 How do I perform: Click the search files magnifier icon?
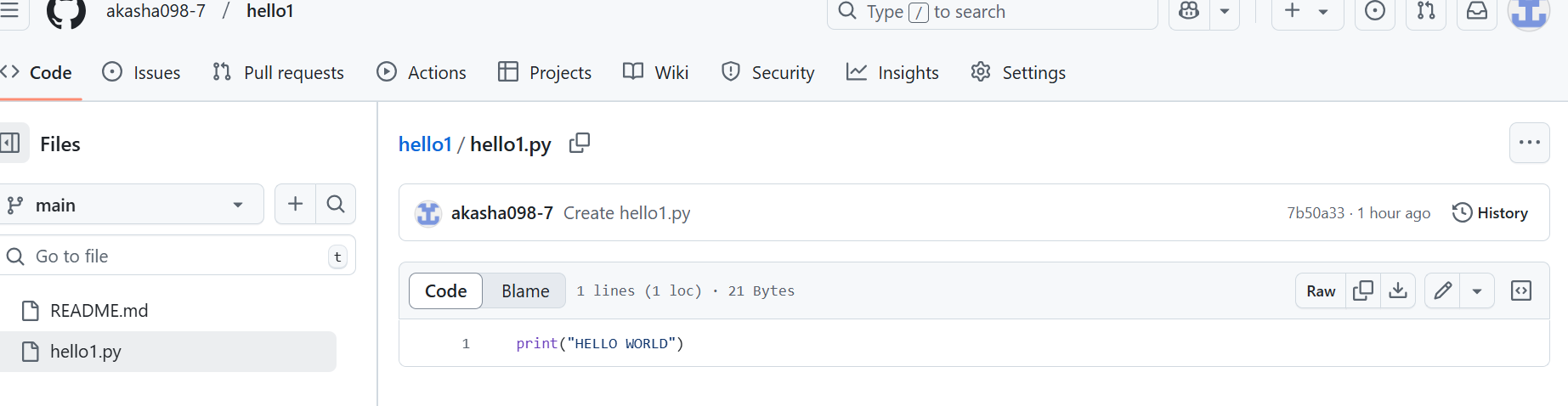[x=336, y=204]
